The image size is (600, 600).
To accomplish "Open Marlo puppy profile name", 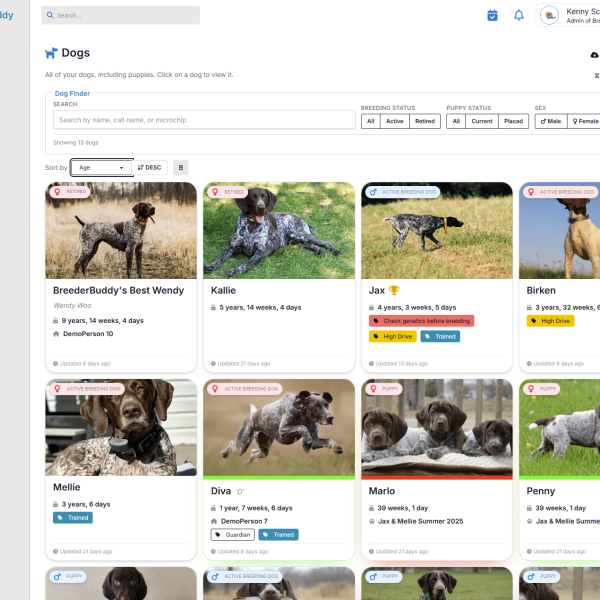I will click(382, 491).
